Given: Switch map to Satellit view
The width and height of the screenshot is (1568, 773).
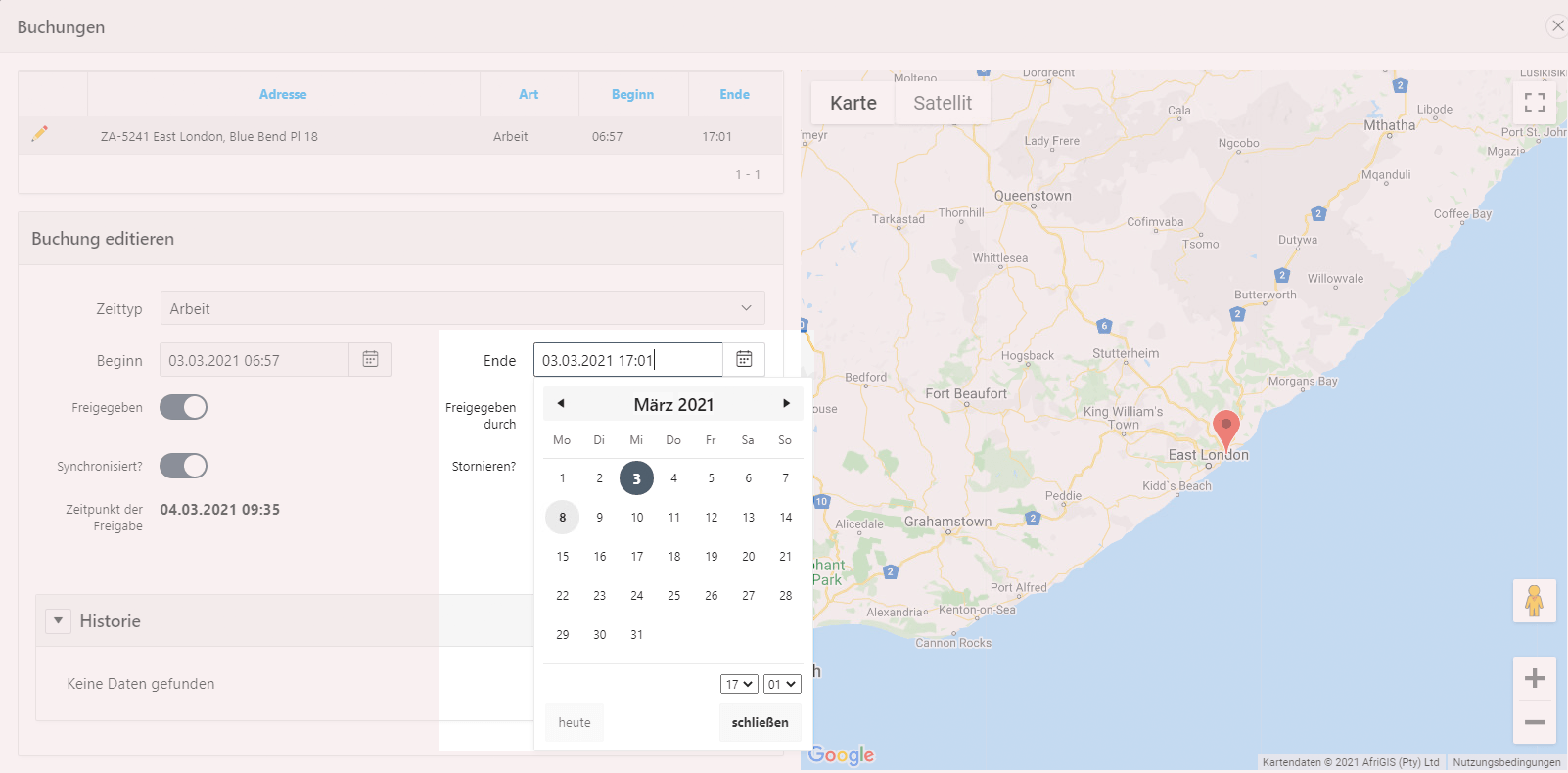Looking at the screenshot, I should (x=942, y=103).
